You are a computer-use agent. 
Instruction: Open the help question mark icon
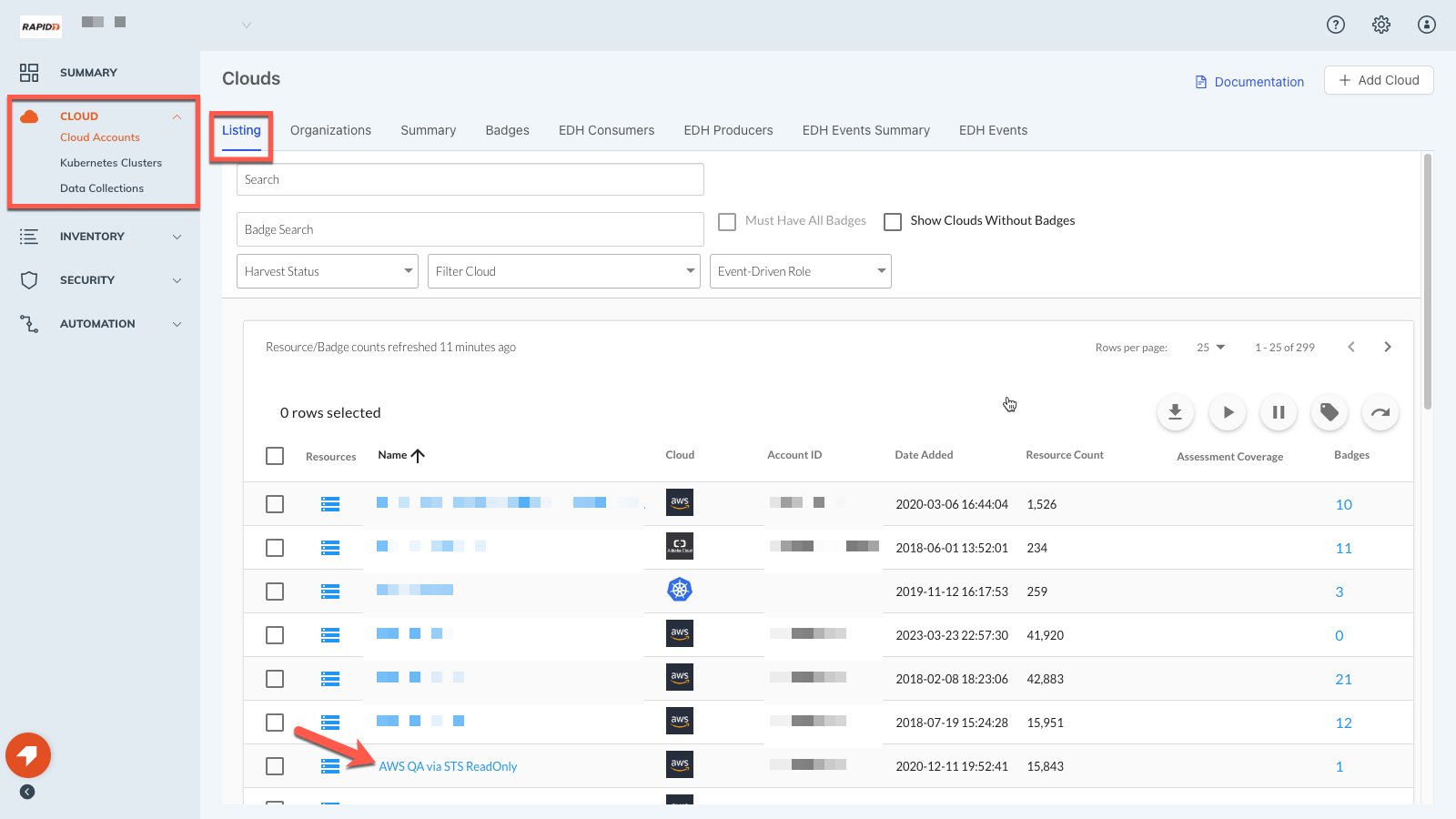click(1335, 25)
